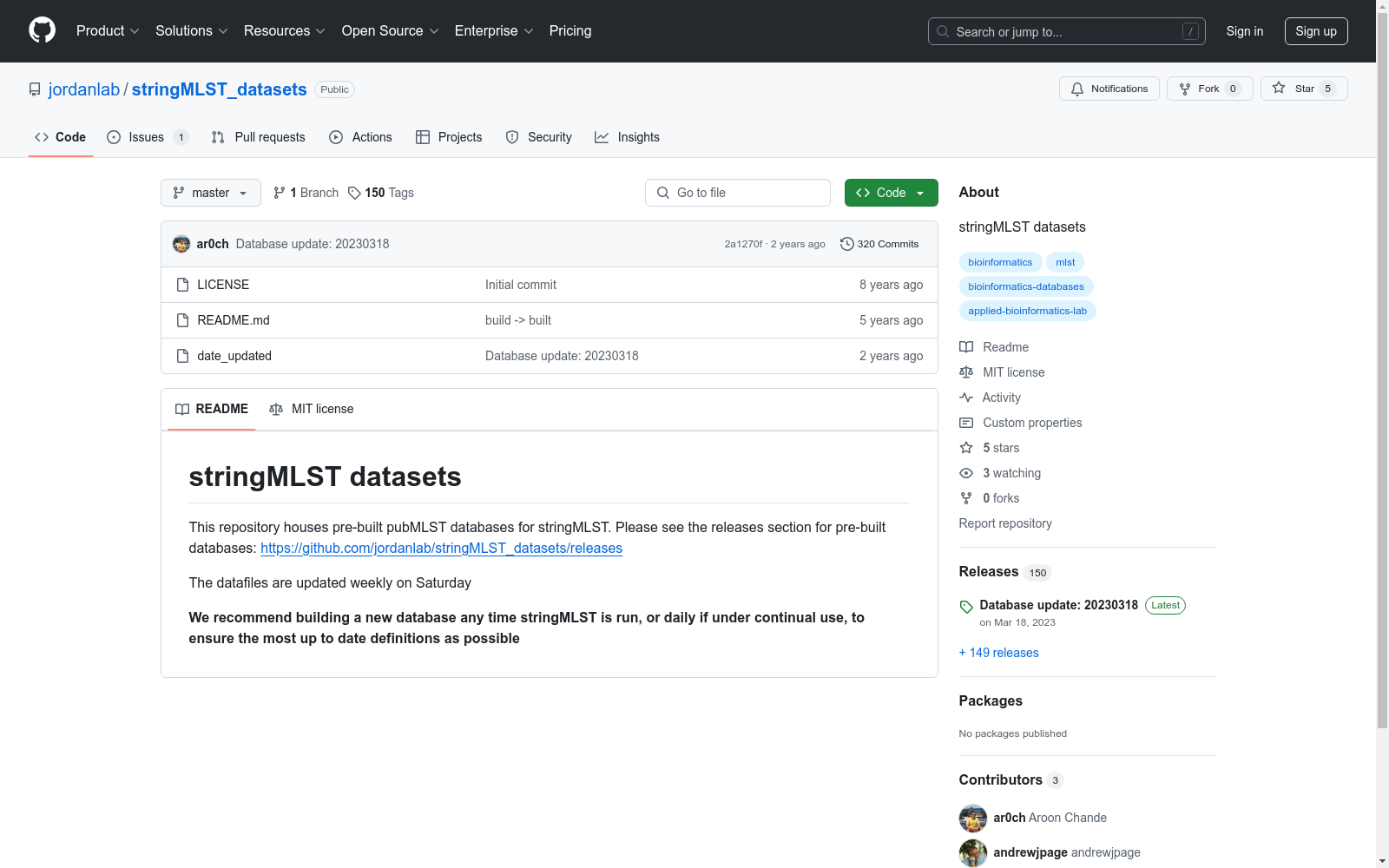
Task: Open the master branch dropdown
Action: (211, 193)
